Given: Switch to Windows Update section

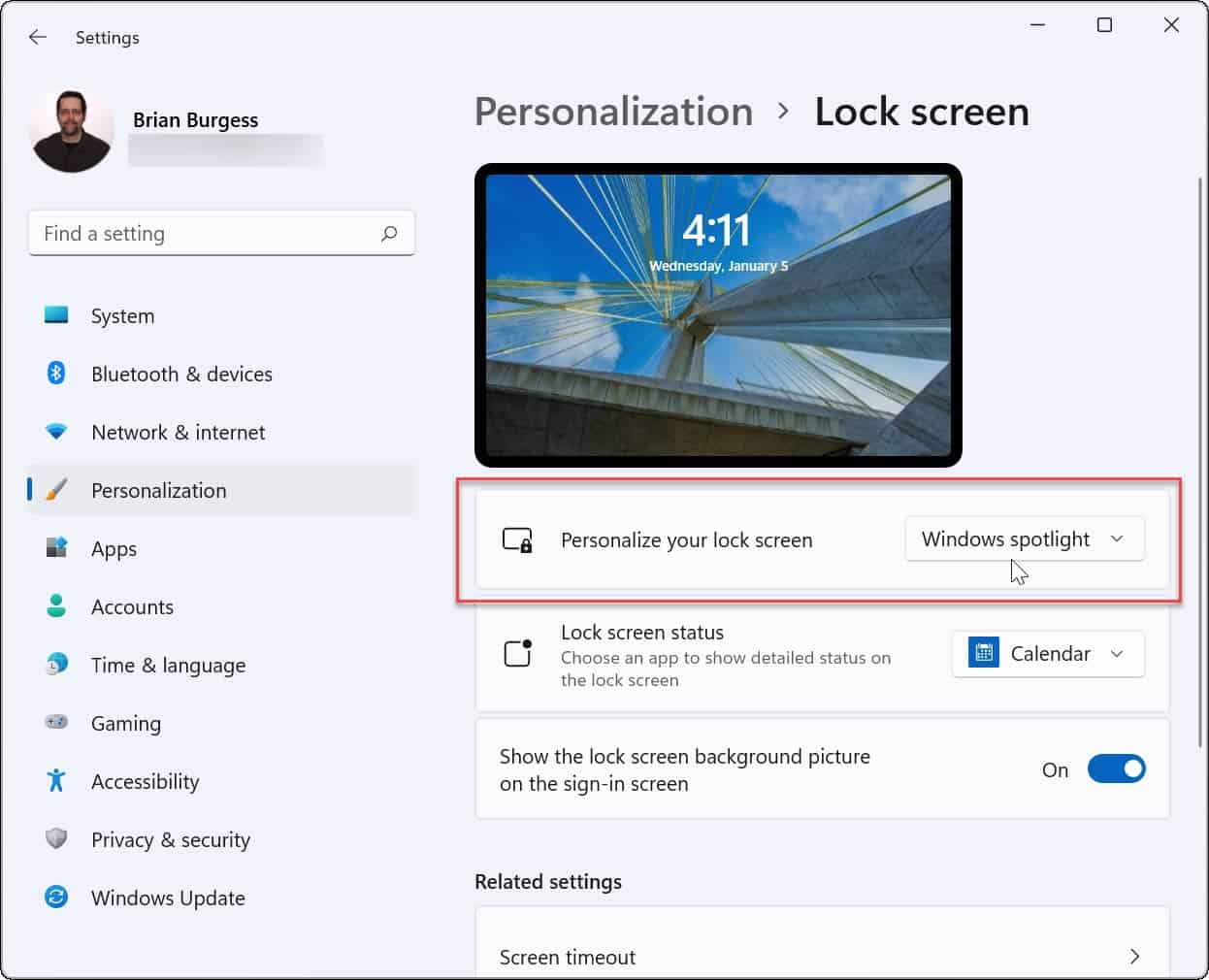Looking at the screenshot, I should [x=167, y=898].
